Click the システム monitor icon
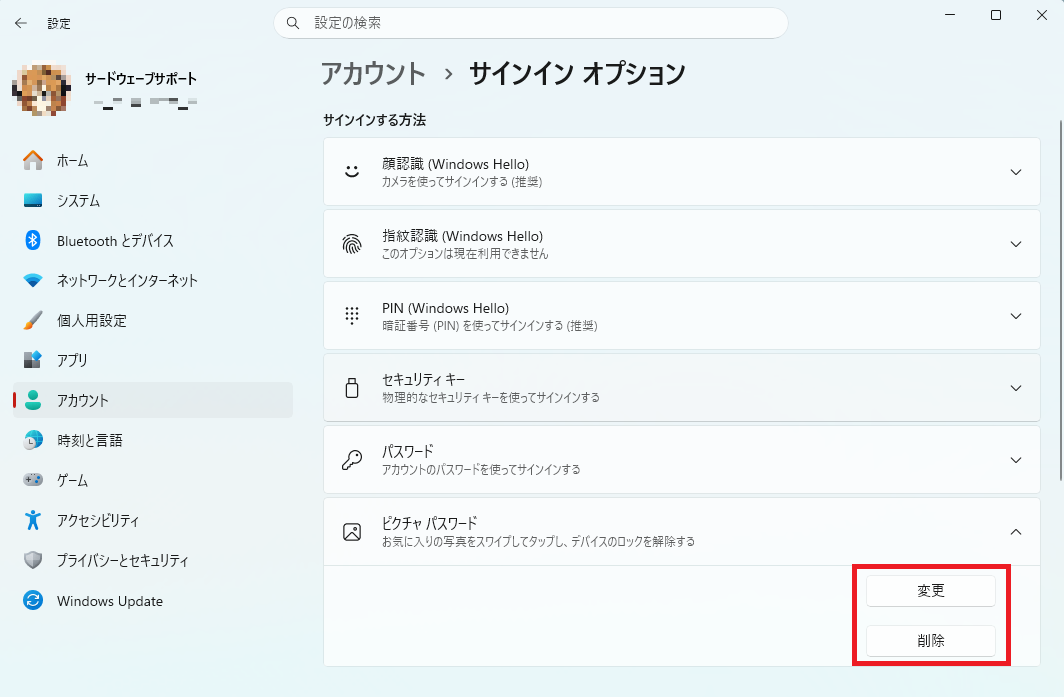1064x697 pixels. [x=33, y=200]
